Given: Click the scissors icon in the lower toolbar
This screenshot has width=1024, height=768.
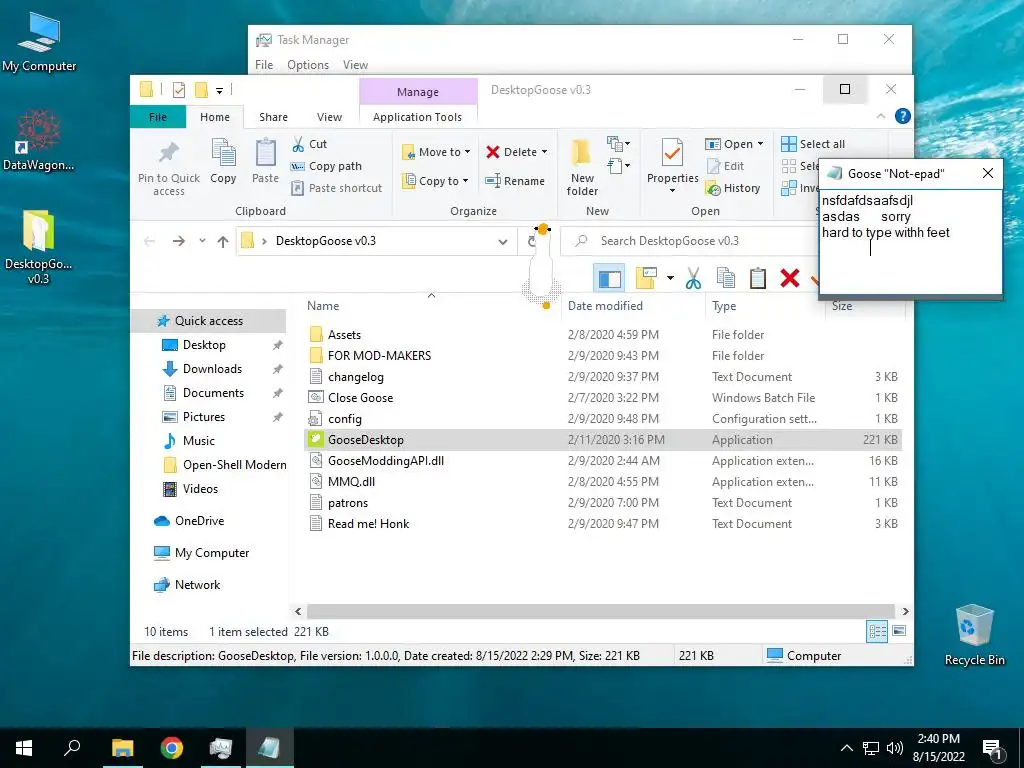Looking at the screenshot, I should click(693, 278).
